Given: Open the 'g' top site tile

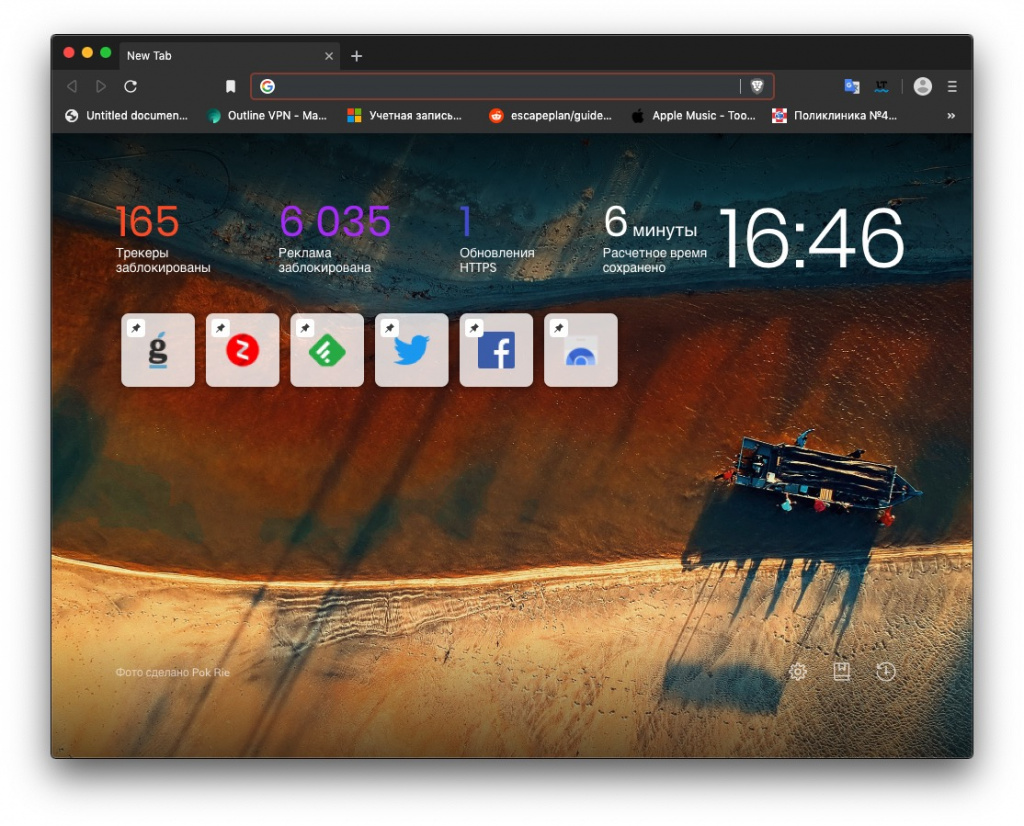Looking at the screenshot, I should pos(158,350).
